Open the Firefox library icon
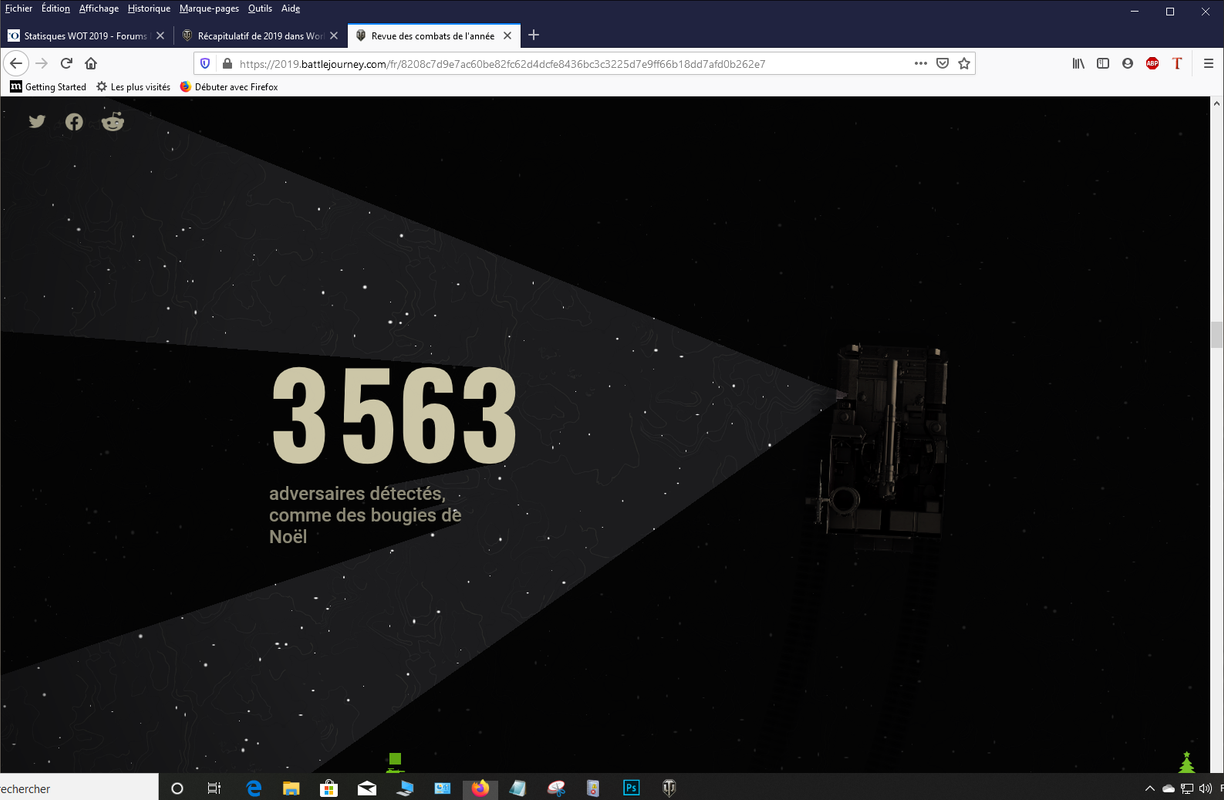Image resolution: width=1224 pixels, height=800 pixels. click(x=1078, y=63)
